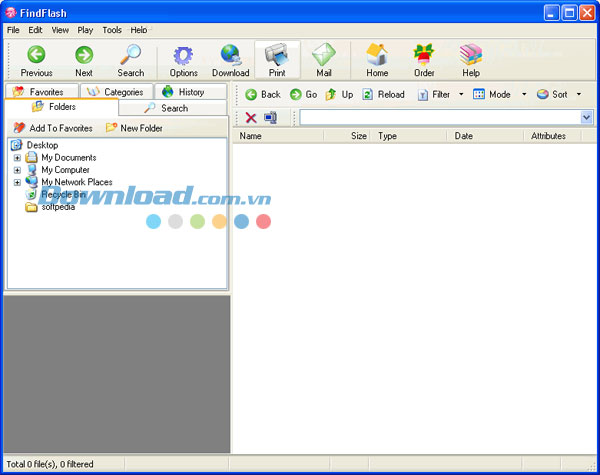This screenshot has height=475, width=600.
Task: Open the Mail envelope icon
Action: click(x=324, y=55)
